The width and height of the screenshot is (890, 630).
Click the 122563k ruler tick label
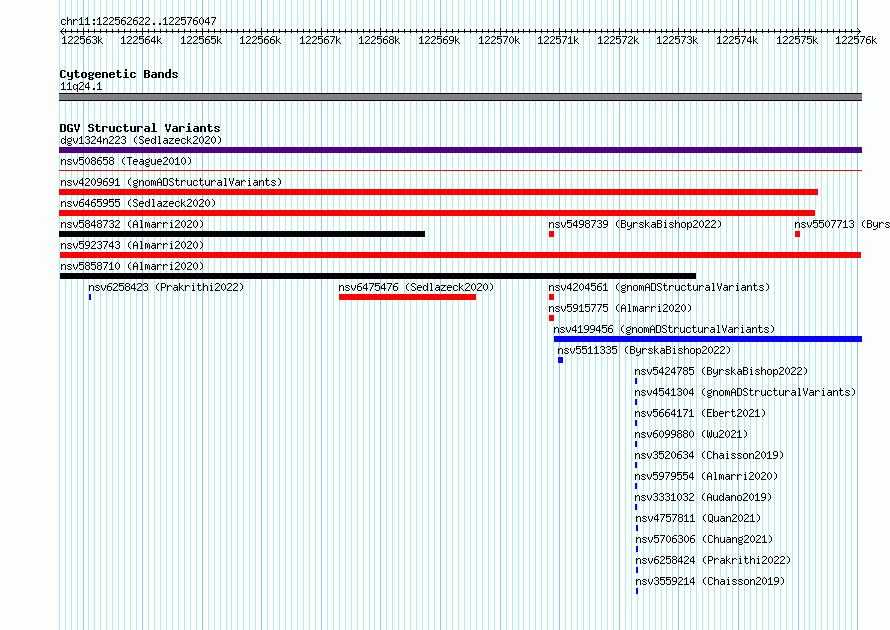pyautogui.click(x=82, y=40)
